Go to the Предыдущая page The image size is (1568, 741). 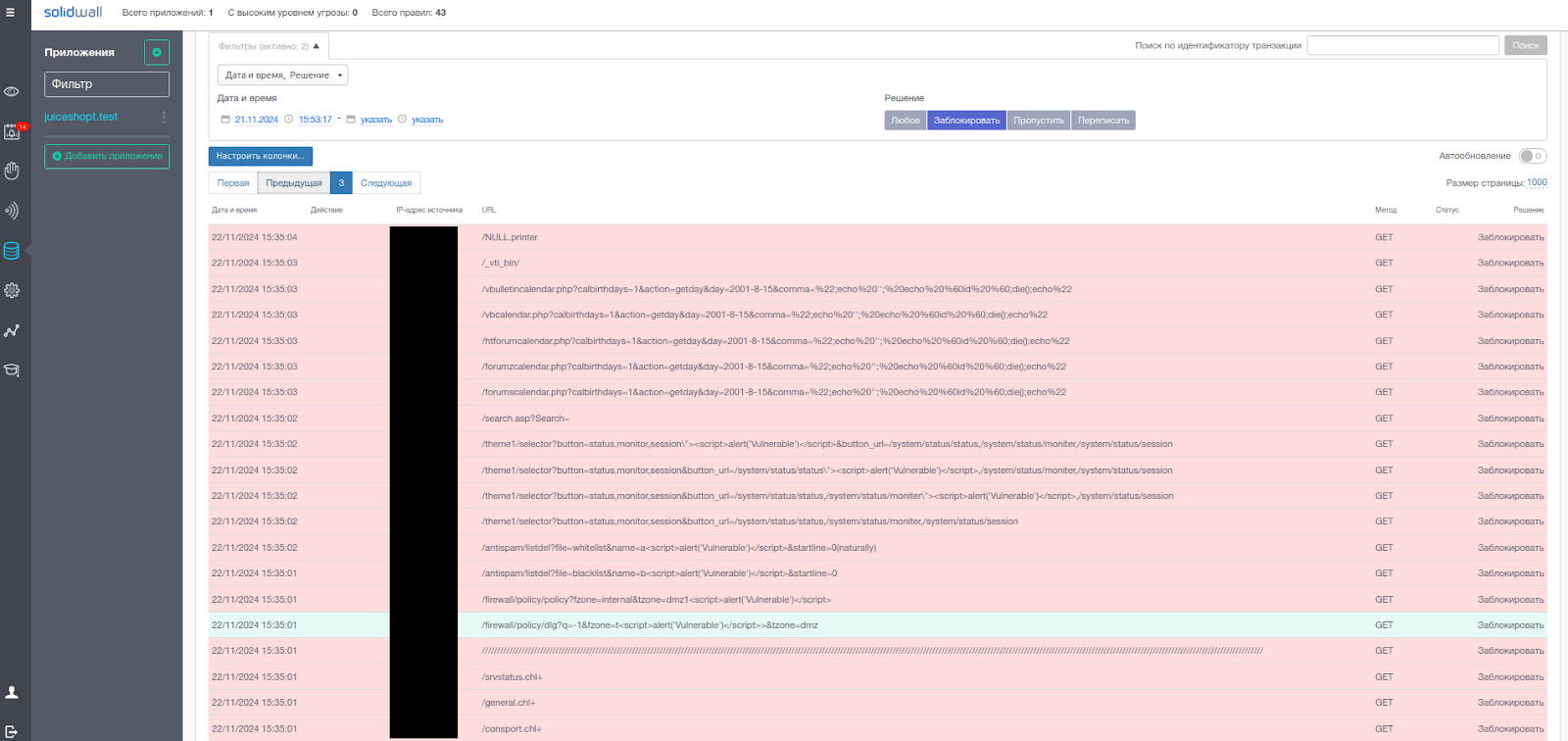[x=294, y=183]
